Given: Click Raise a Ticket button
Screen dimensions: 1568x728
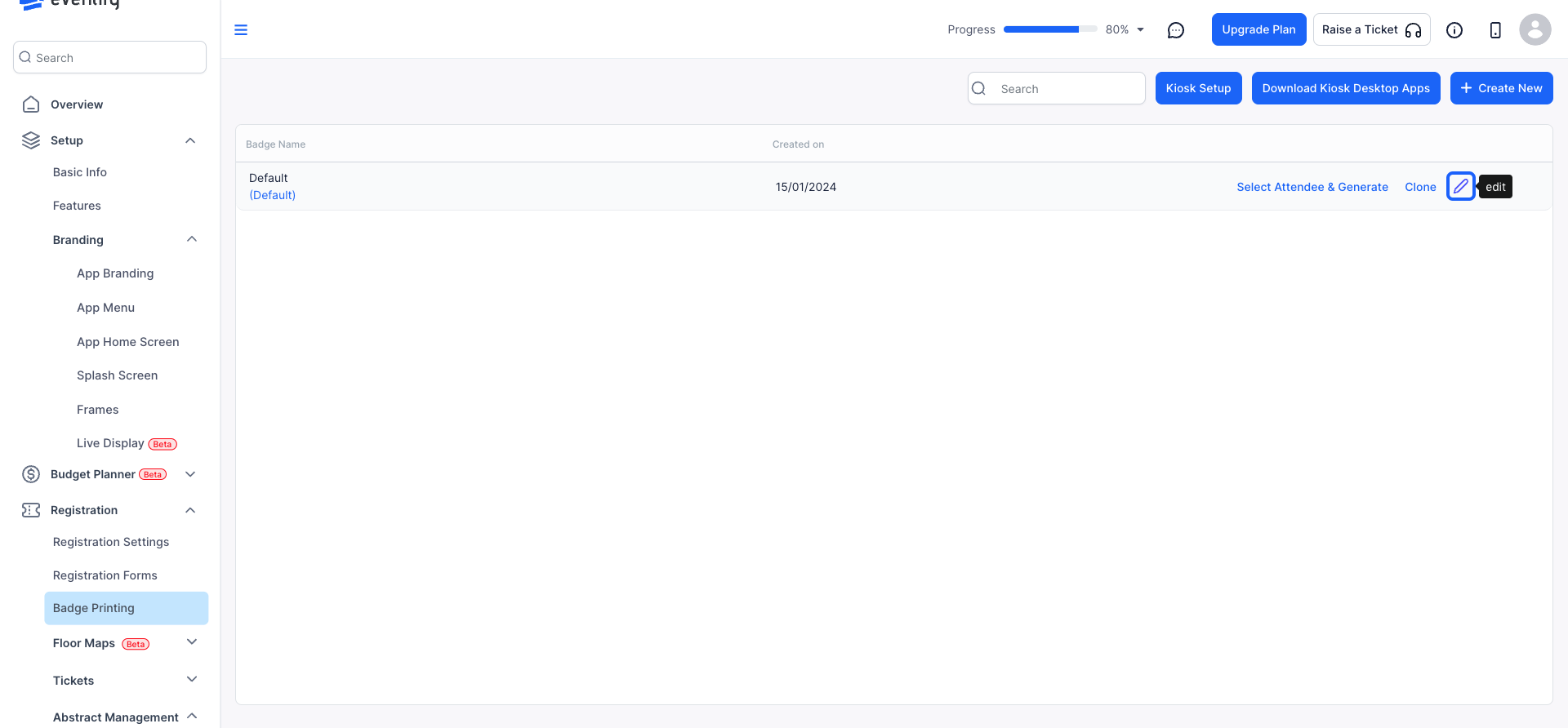Looking at the screenshot, I should [1372, 29].
